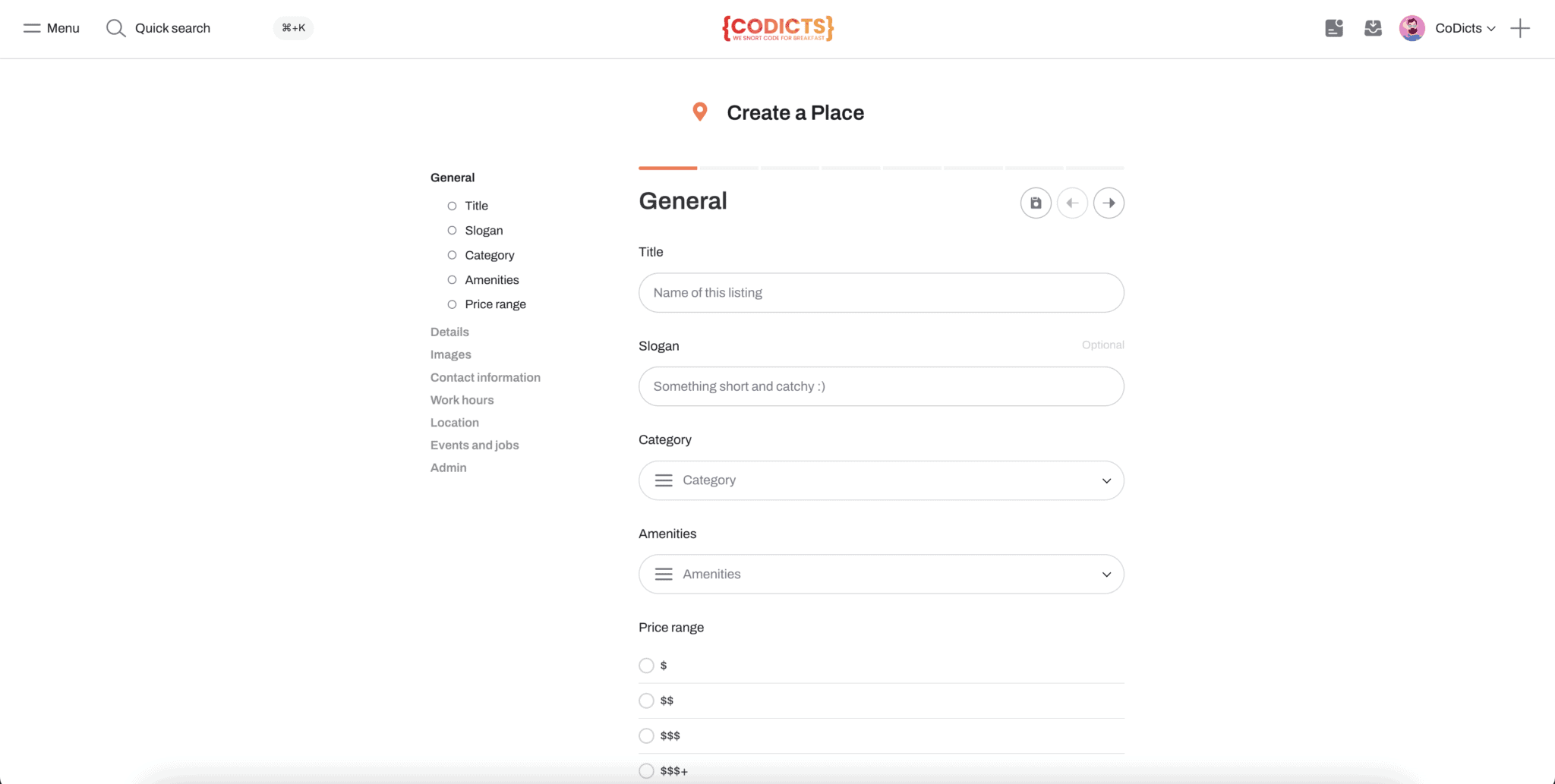Click the plus icon to add a listing
This screenshot has width=1555, height=784.
click(1521, 28)
